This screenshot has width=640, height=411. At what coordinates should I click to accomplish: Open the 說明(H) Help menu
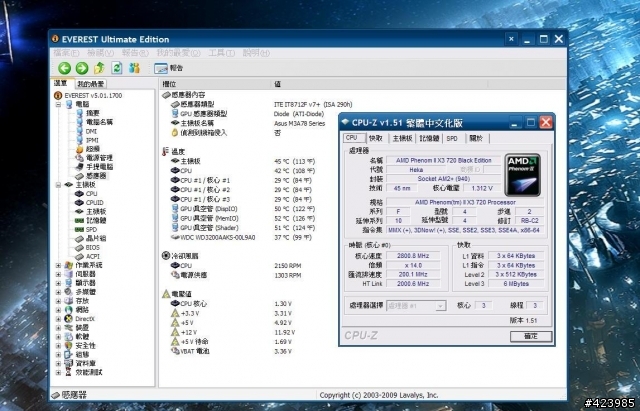click(x=256, y=53)
